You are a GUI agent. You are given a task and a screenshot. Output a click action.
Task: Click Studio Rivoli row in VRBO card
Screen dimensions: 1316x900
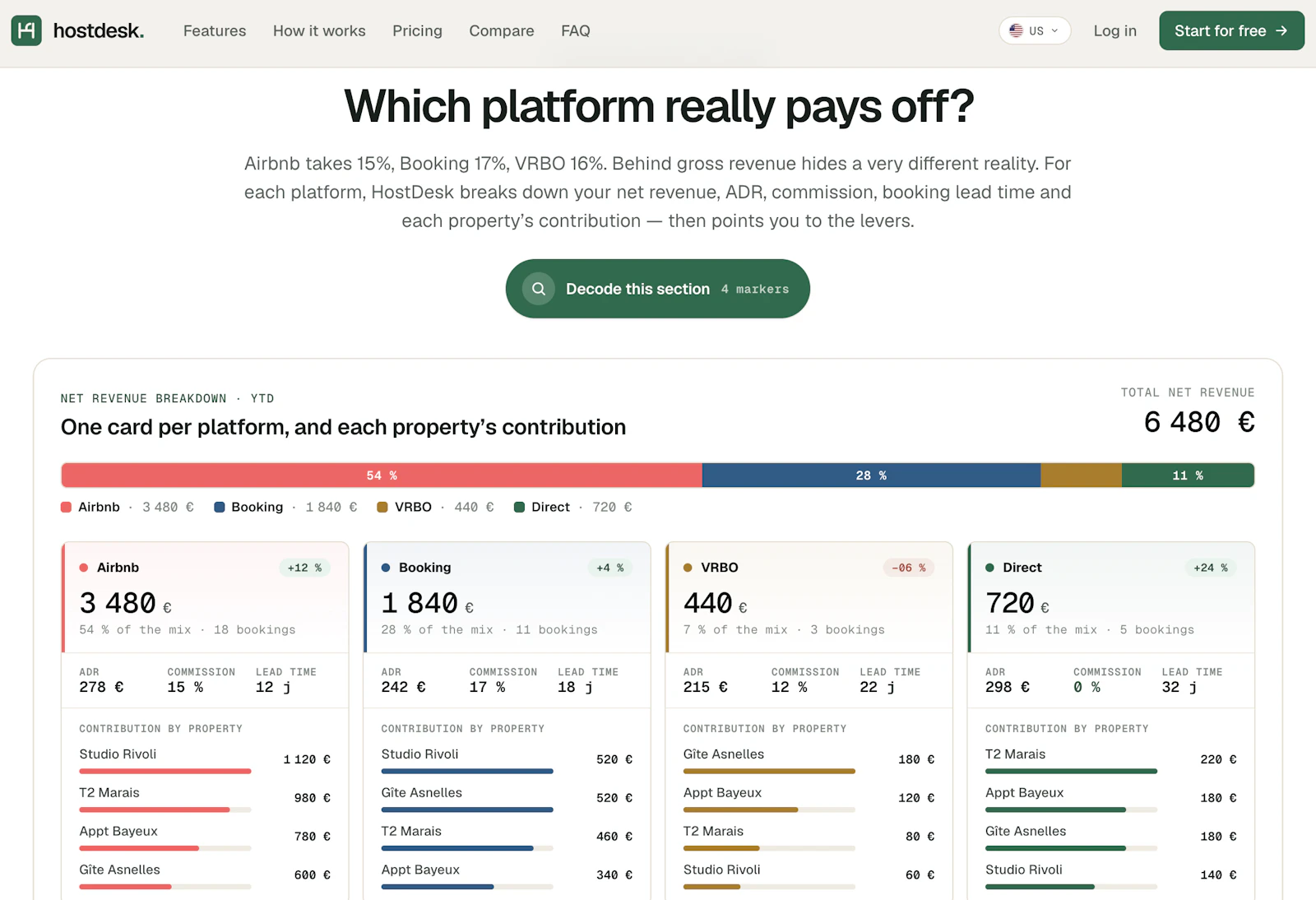809,875
